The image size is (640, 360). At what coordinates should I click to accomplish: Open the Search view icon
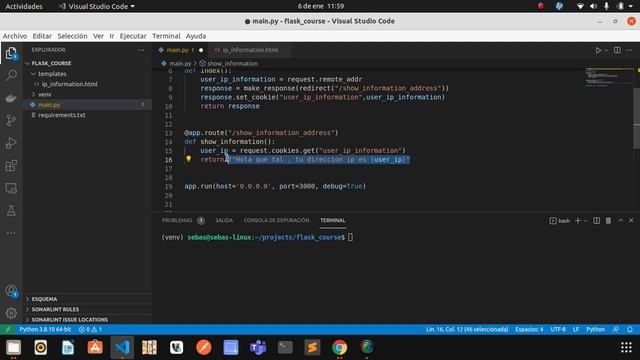coord(11,75)
